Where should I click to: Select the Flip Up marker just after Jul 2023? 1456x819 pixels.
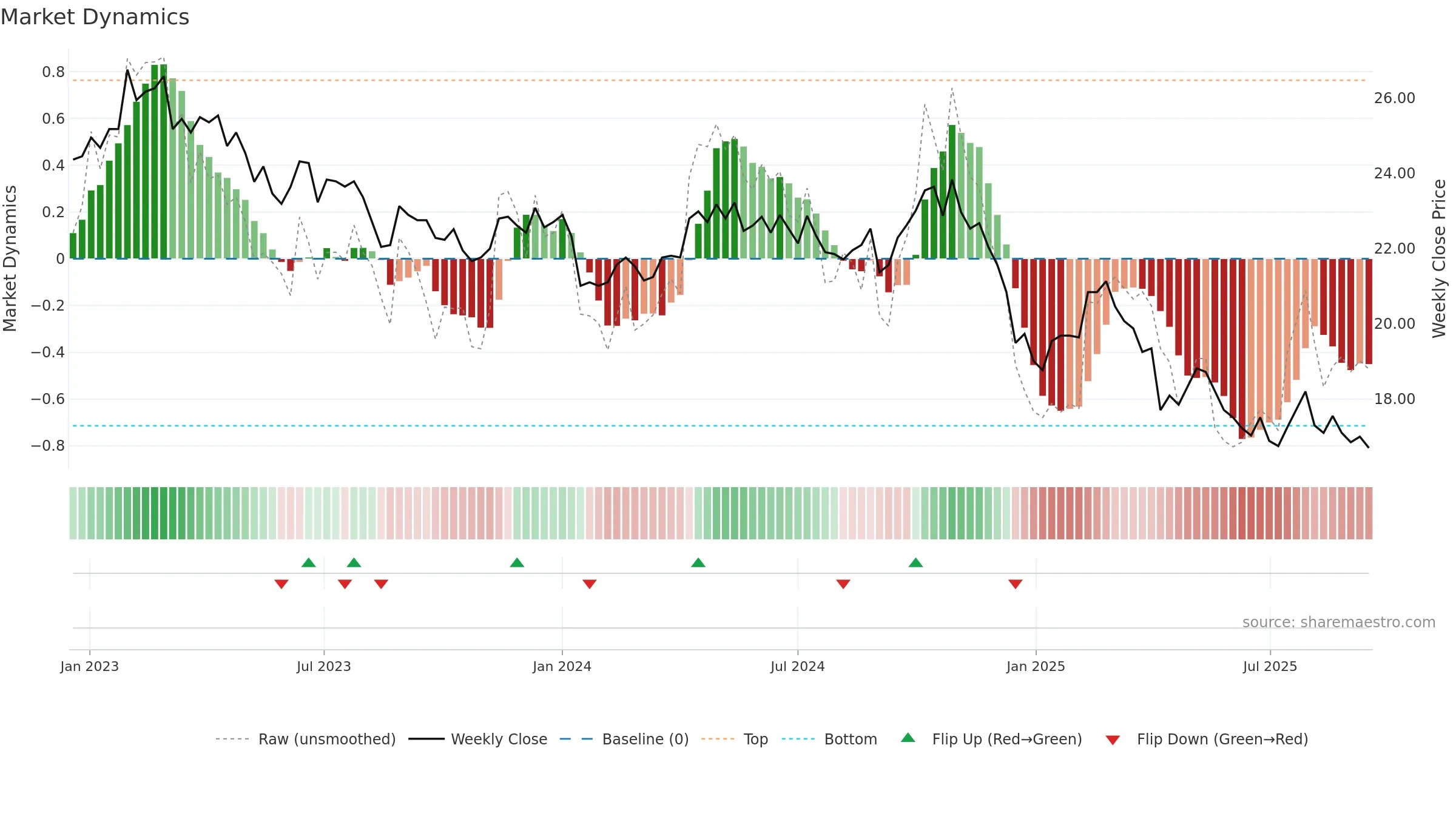[x=354, y=562]
